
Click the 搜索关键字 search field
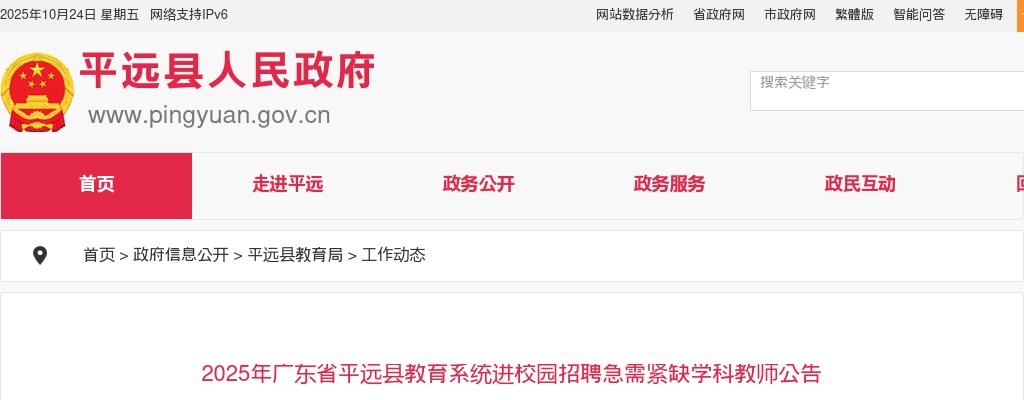887,91
